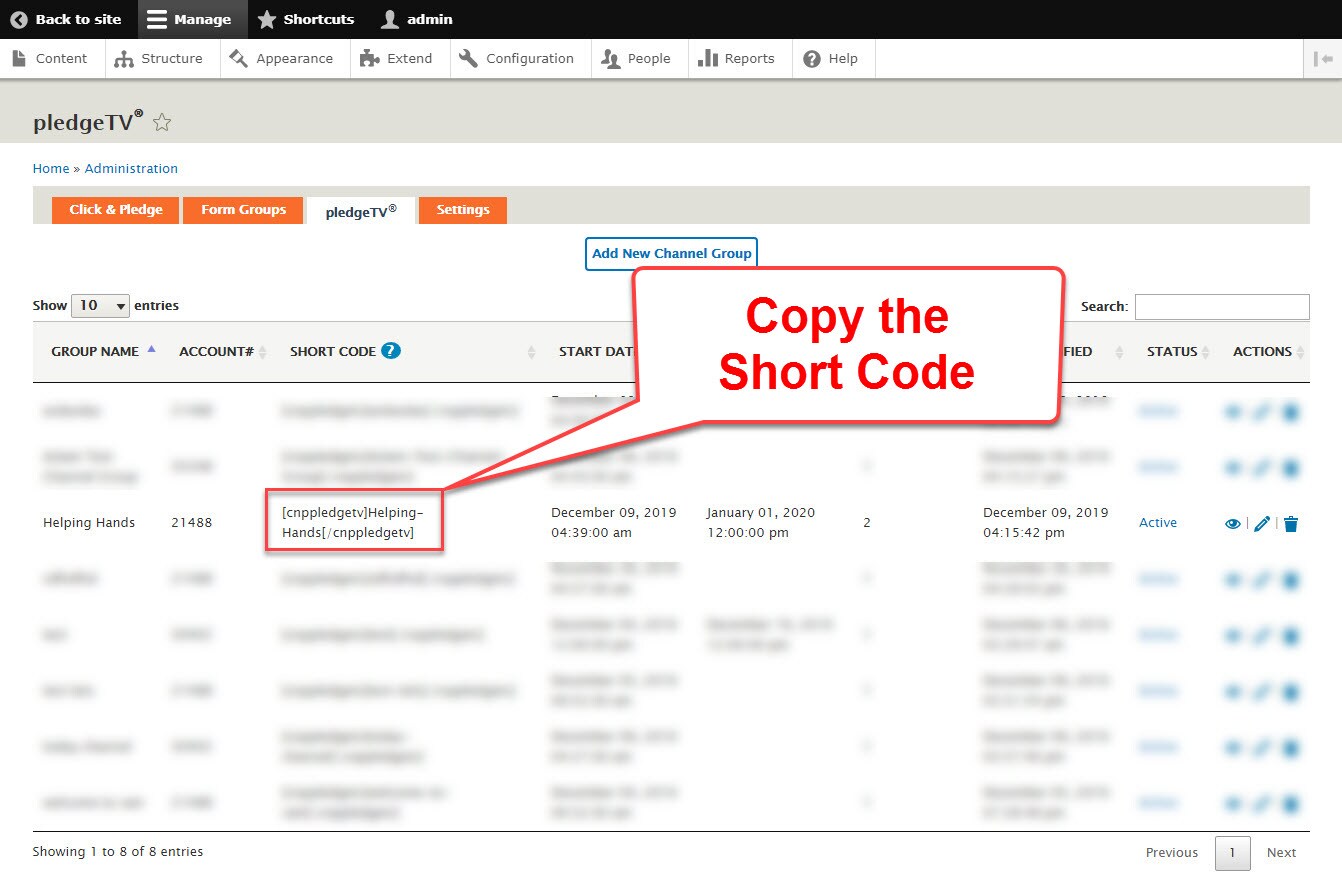Click the Helping Hands group name cell
Screen dimensions: 1342x878
89,522
